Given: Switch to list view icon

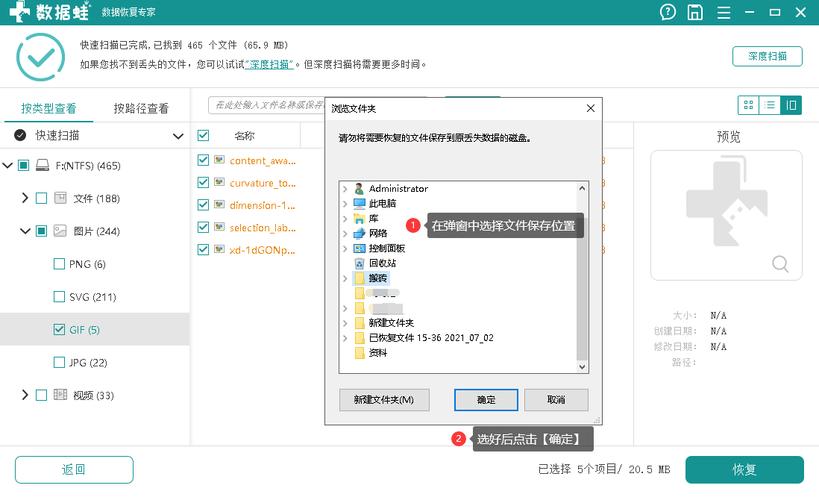Looking at the screenshot, I should click(x=769, y=105).
